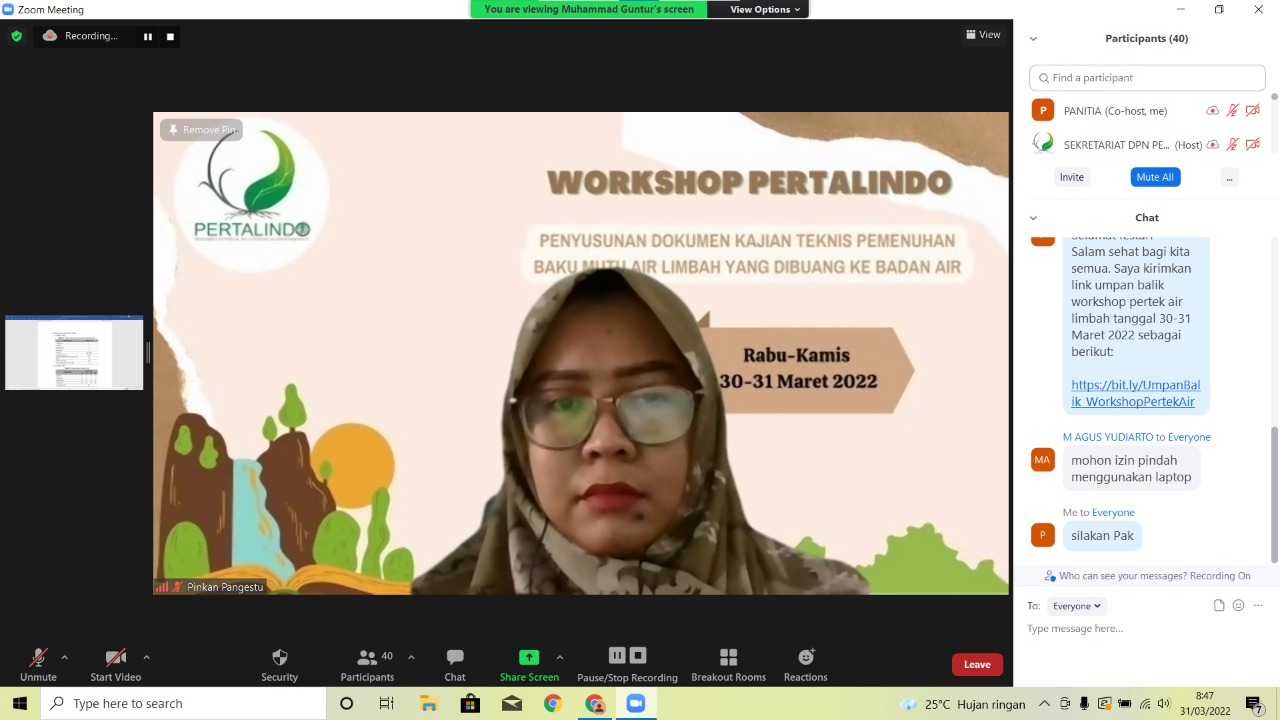Click the Security shield icon
This screenshot has width=1280, height=720.
[x=280, y=658]
